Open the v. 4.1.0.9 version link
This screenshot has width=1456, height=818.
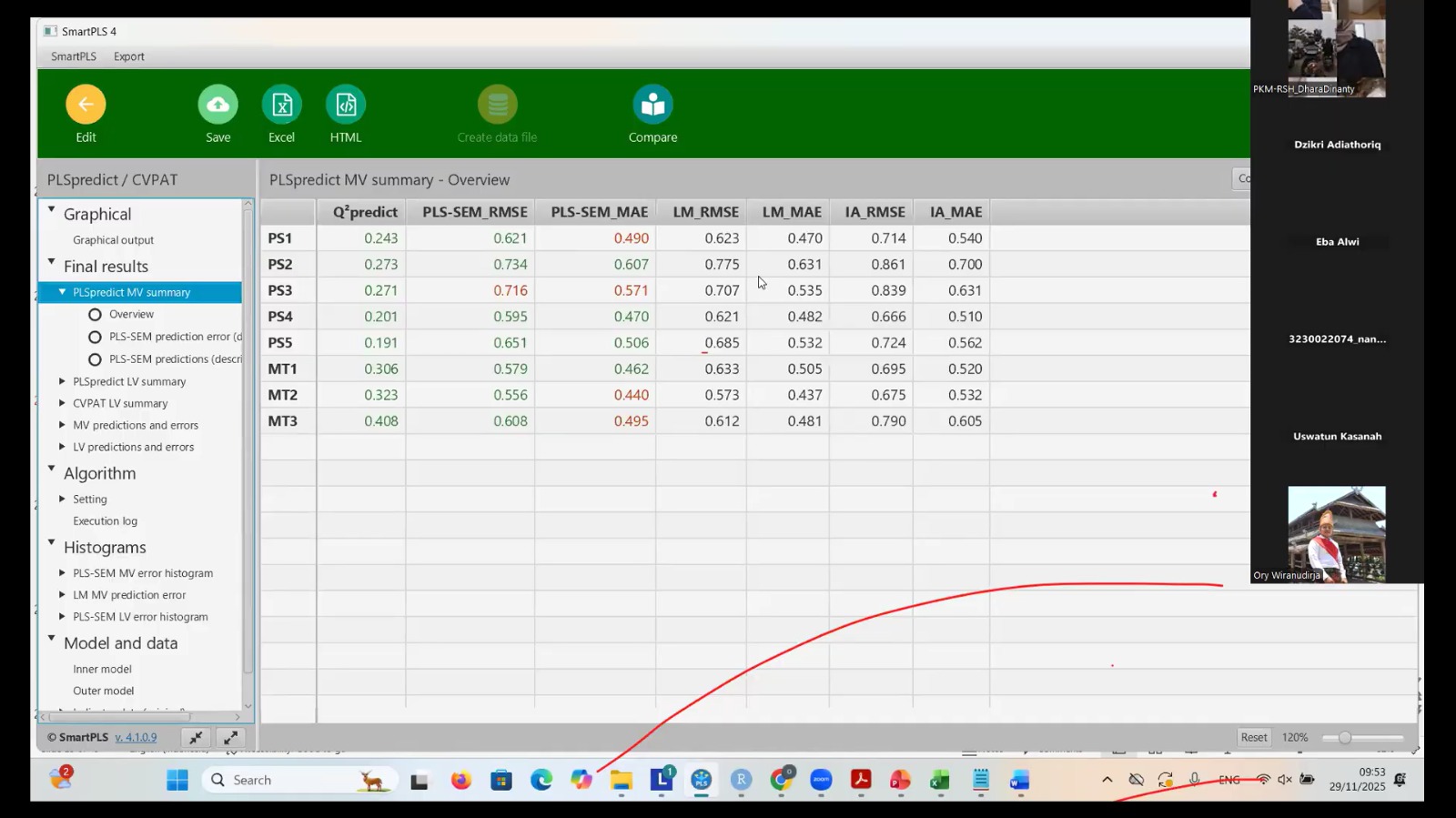pos(136,738)
